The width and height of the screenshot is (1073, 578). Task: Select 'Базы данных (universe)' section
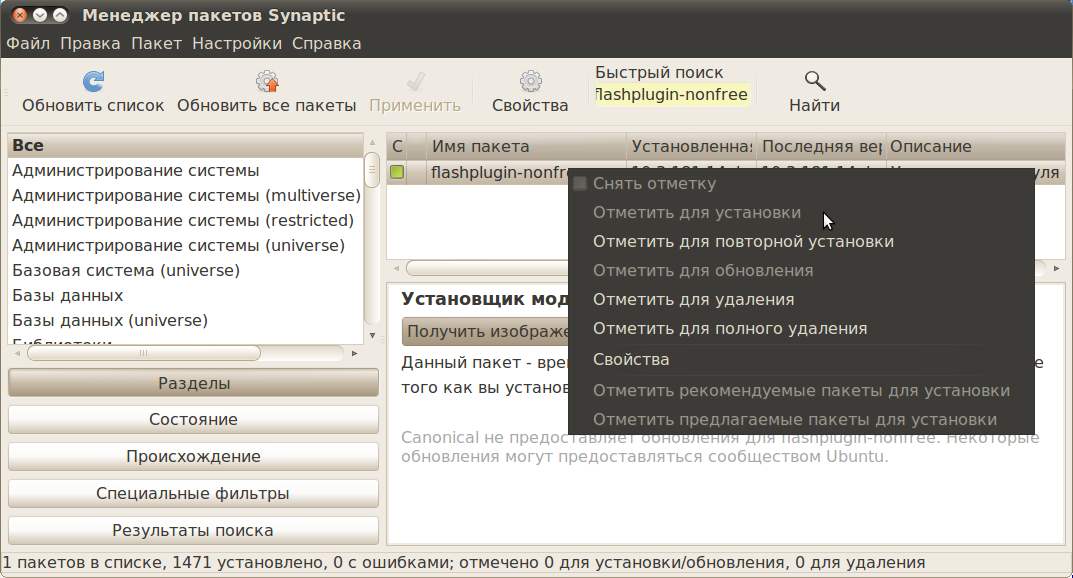click(x=185, y=320)
